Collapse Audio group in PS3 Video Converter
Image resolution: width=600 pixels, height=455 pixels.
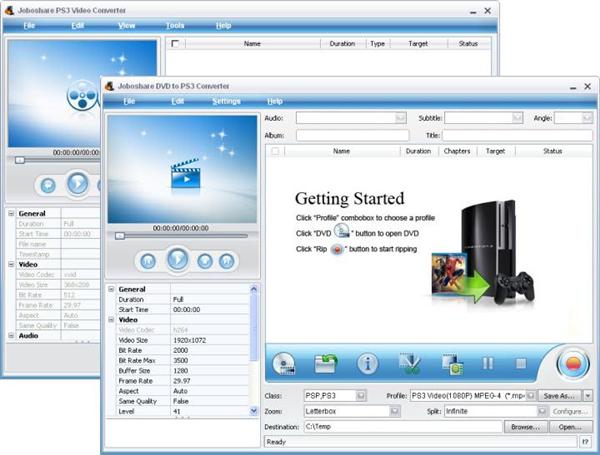click(11, 336)
